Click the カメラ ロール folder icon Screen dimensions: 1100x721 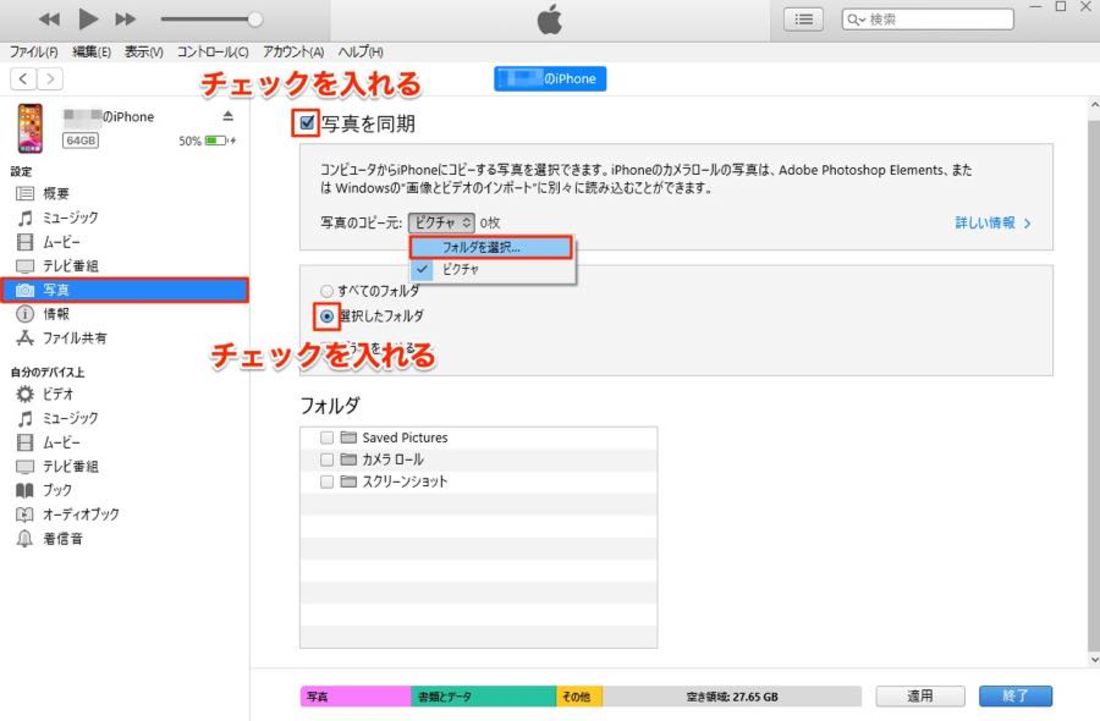pos(349,459)
